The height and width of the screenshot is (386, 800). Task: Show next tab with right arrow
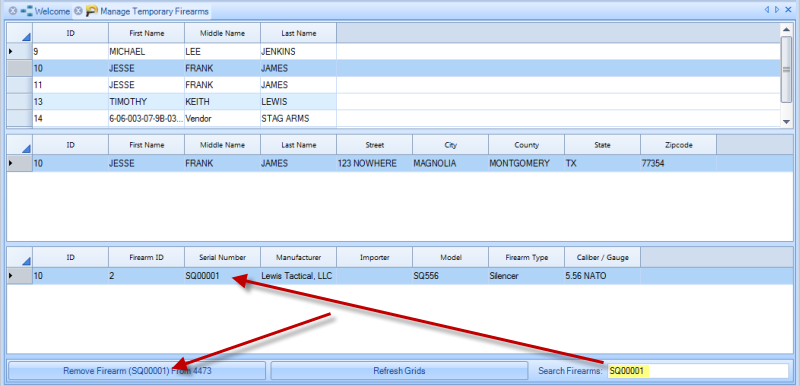(777, 10)
